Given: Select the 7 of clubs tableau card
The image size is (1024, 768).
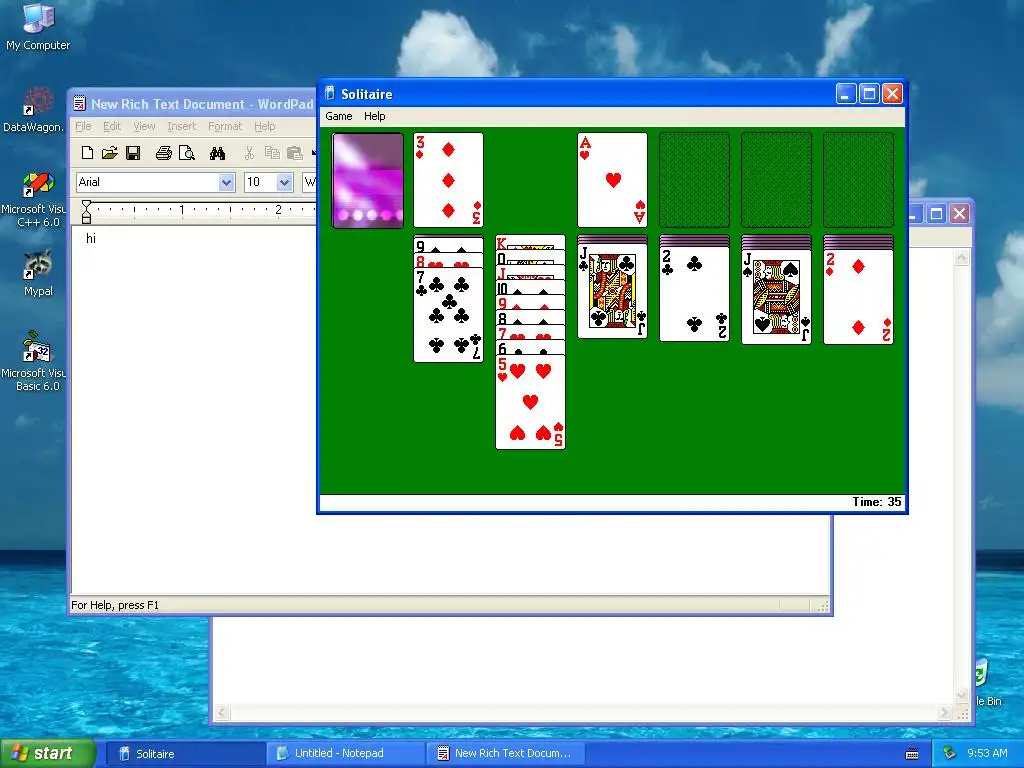Looking at the screenshot, I should coord(449,315).
